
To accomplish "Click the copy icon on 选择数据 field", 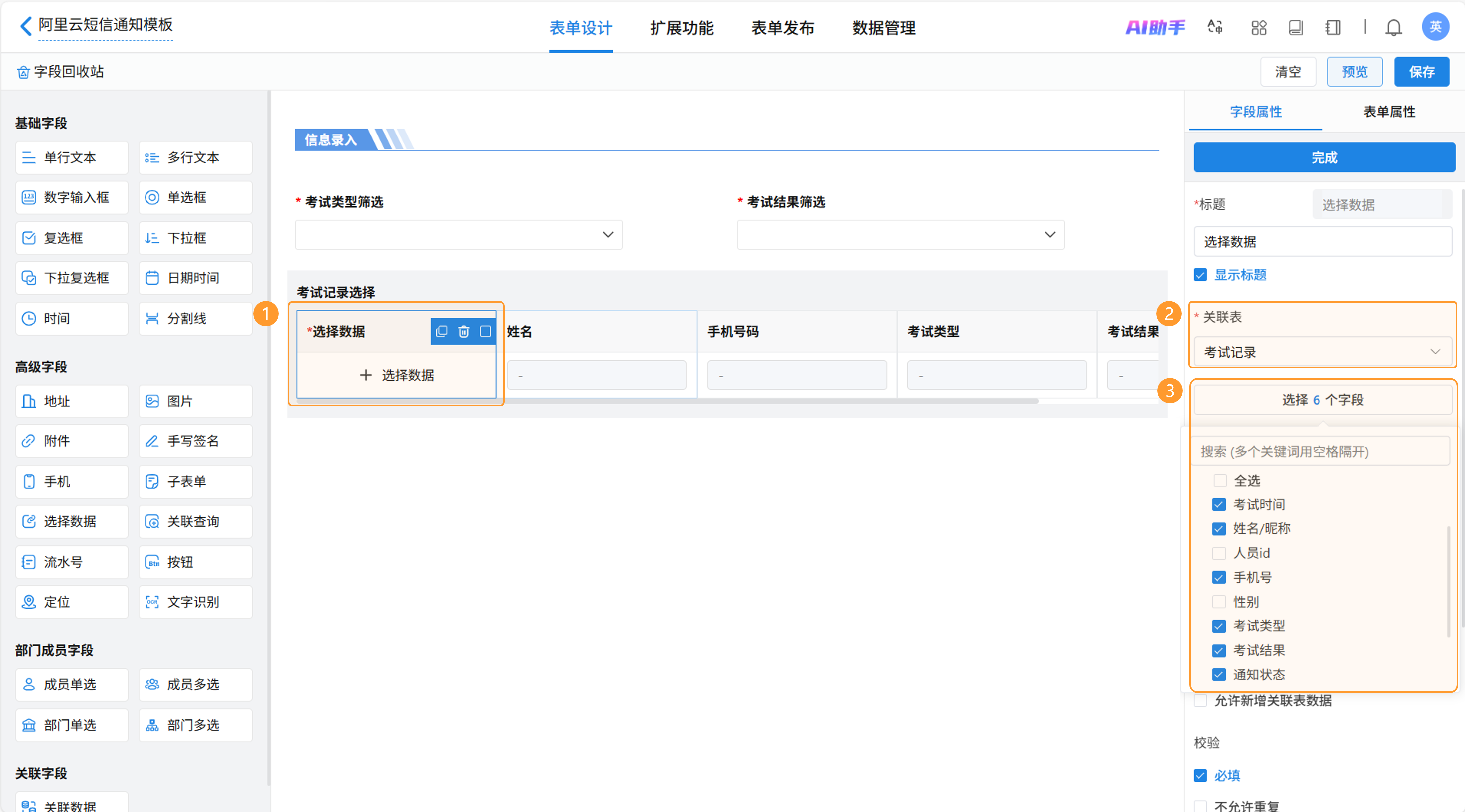I will point(441,332).
